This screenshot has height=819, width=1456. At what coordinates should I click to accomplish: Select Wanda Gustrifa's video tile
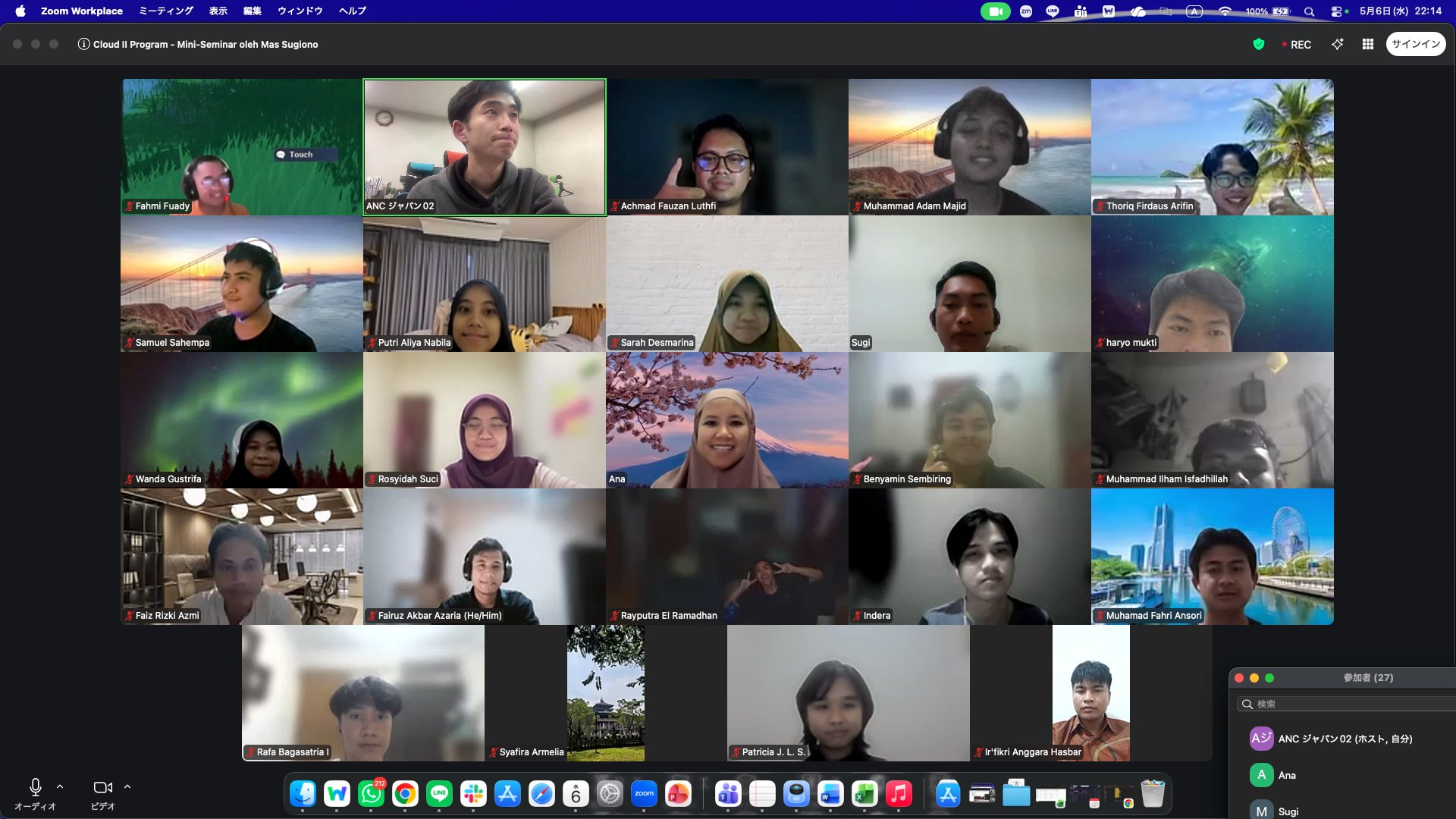coord(242,420)
